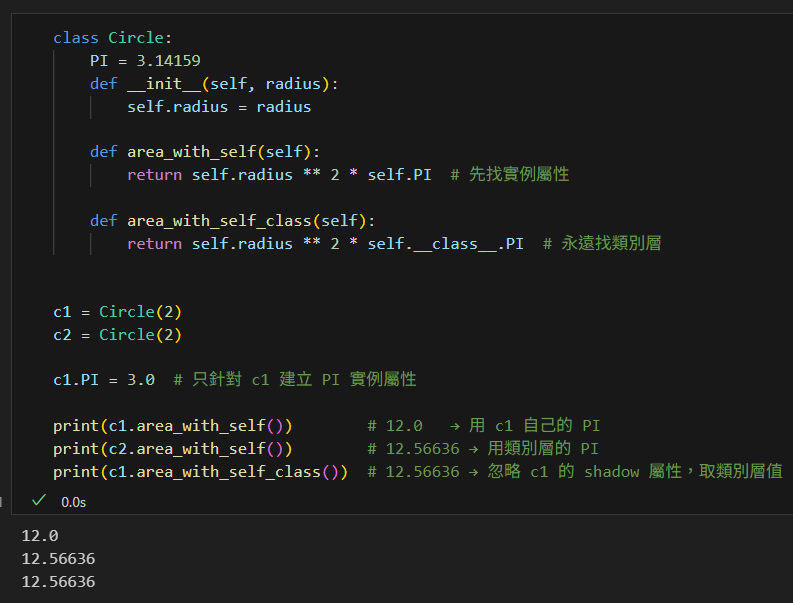Click the output line '12.0'
This screenshot has width=793, height=603.
coord(40,536)
